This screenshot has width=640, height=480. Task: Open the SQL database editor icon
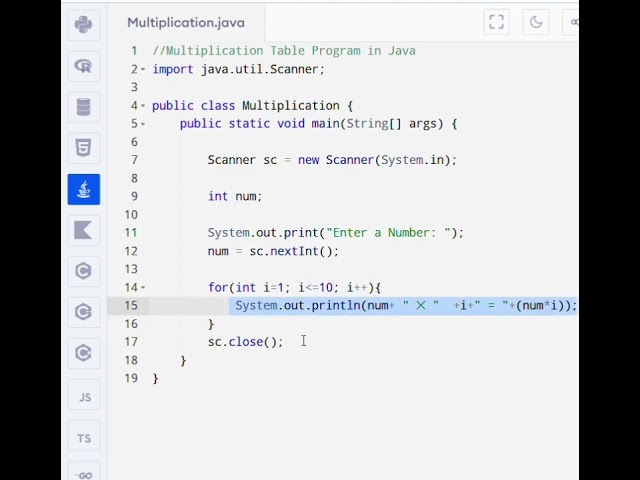click(84, 107)
